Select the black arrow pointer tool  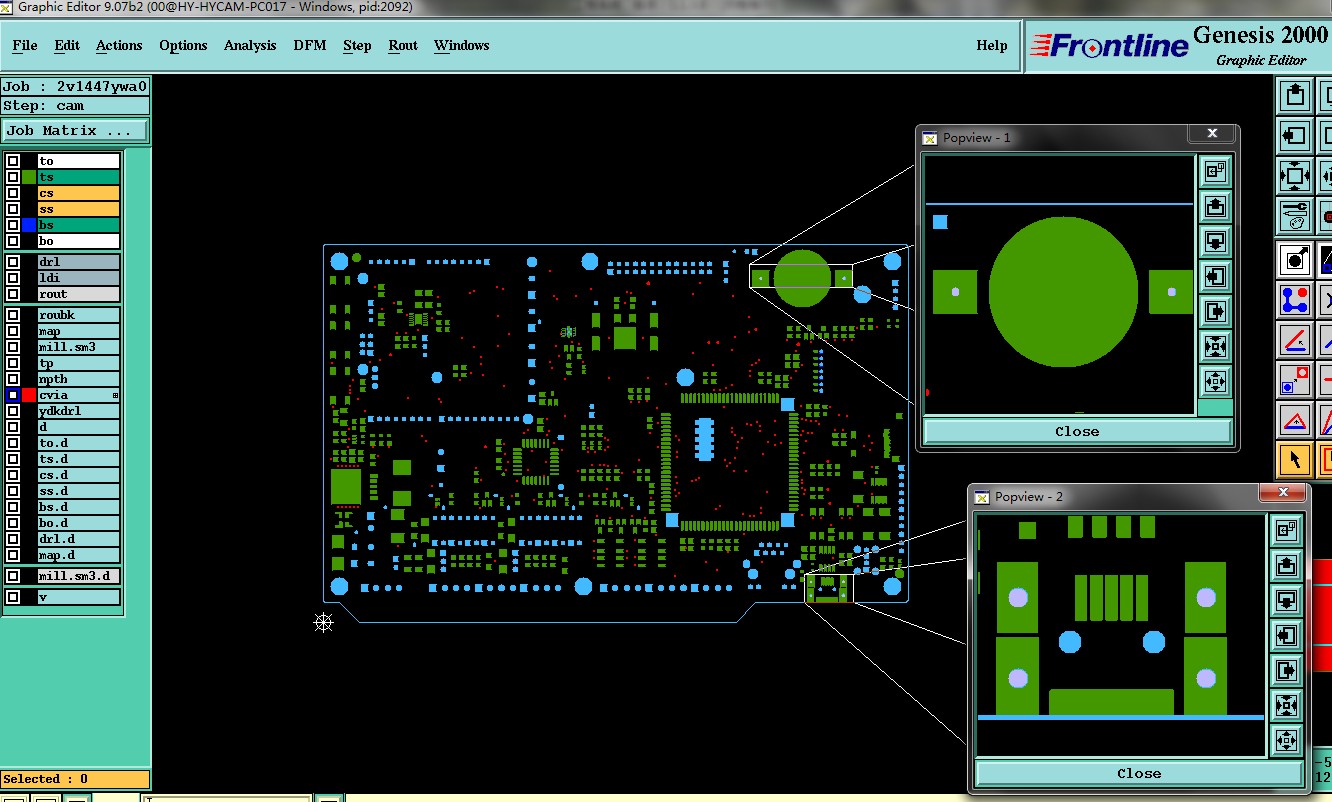1296,460
